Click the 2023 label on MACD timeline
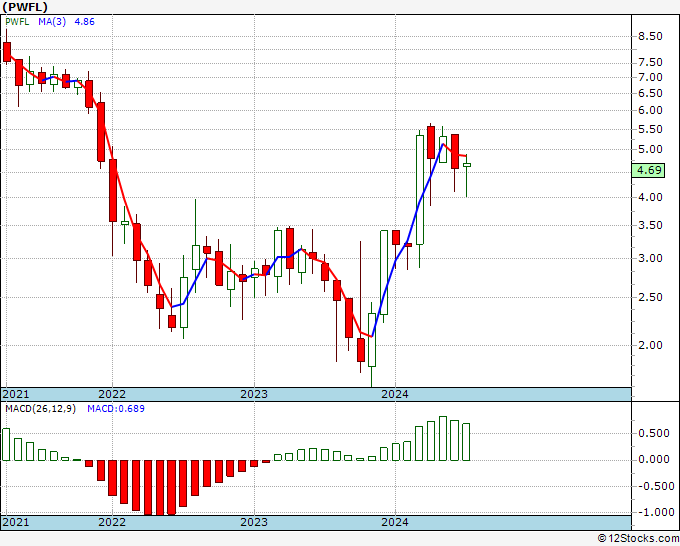 pyautogui.click(x=254, y=522)
